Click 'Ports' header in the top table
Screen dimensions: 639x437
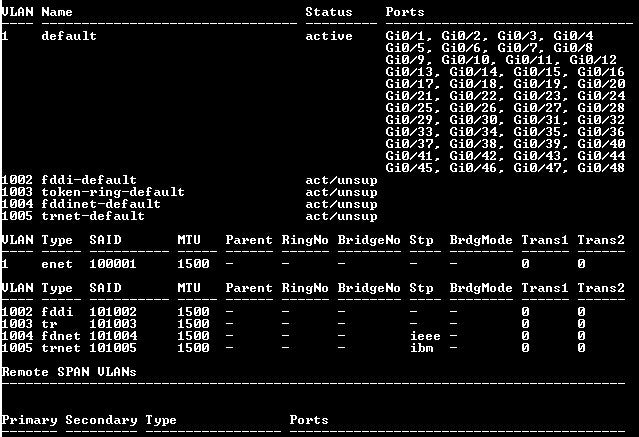405,12
